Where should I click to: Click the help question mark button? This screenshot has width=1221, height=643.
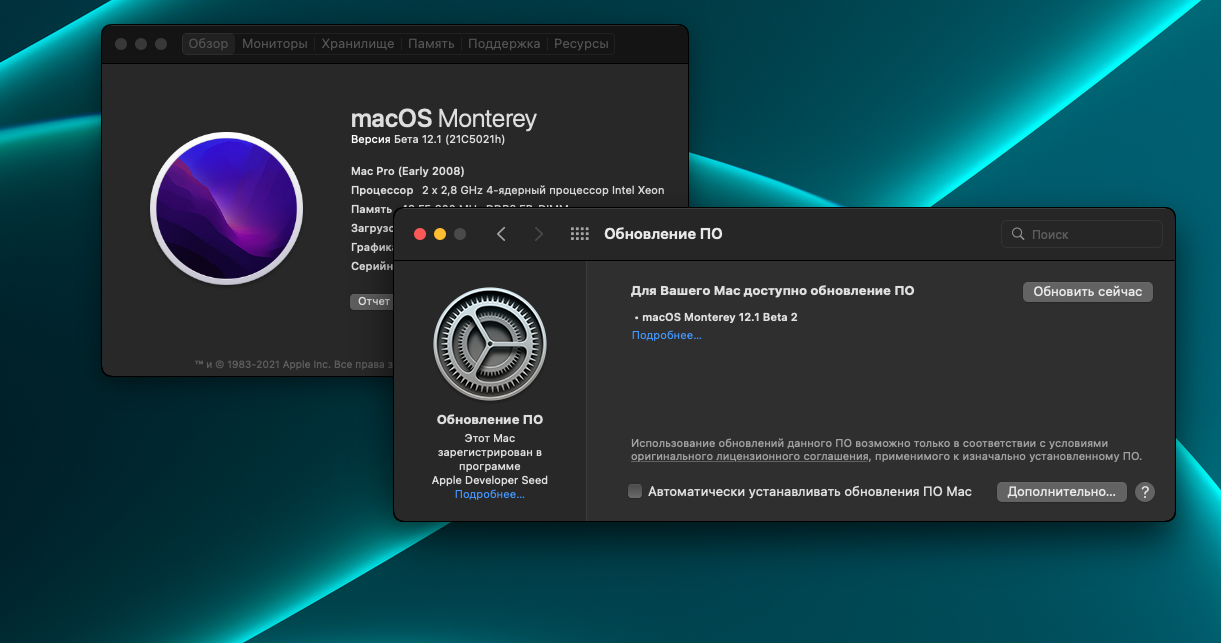pyautogui.click(x=1146, y=492)
